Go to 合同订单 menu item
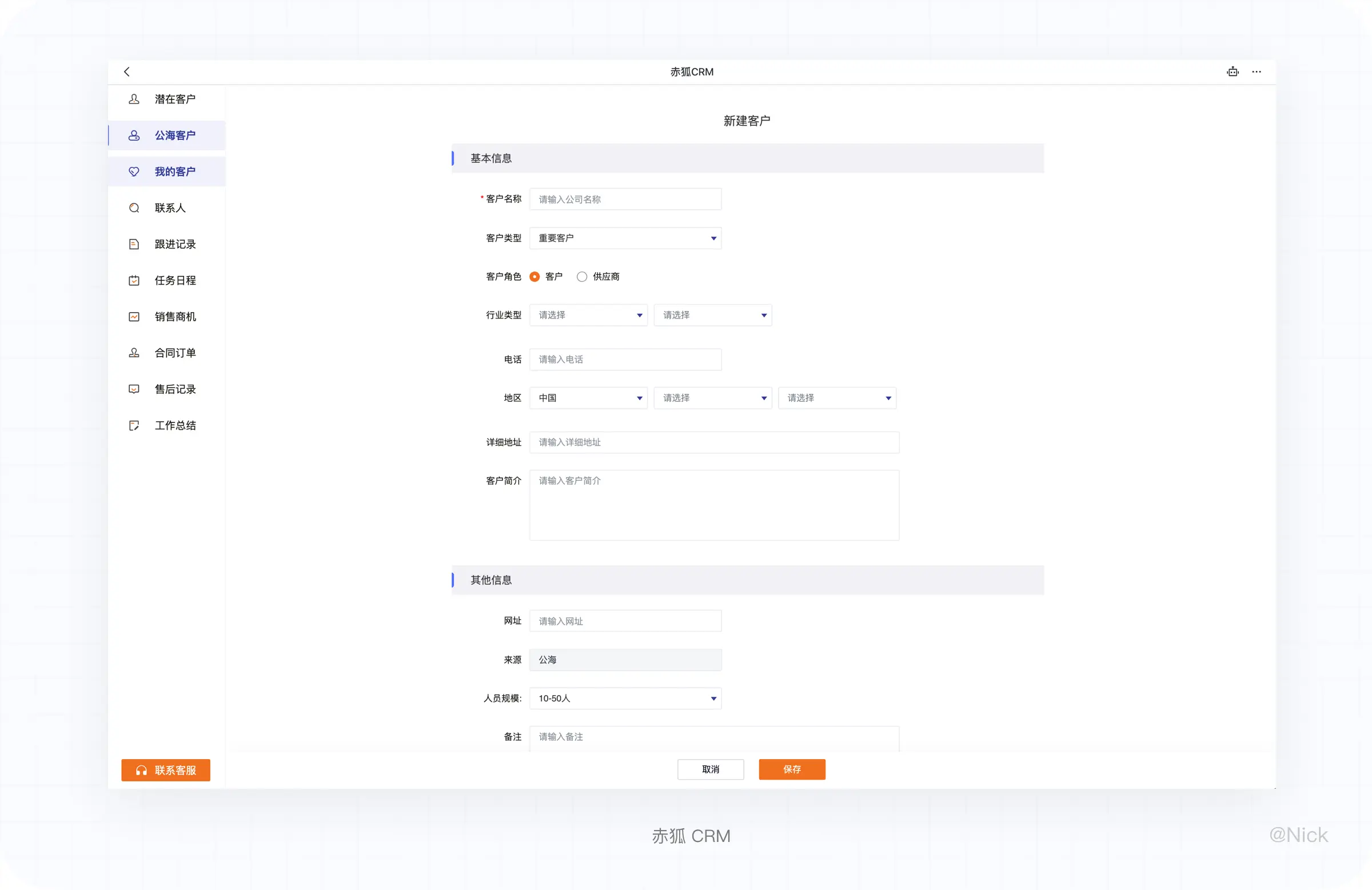 click(x=166, y=353)
